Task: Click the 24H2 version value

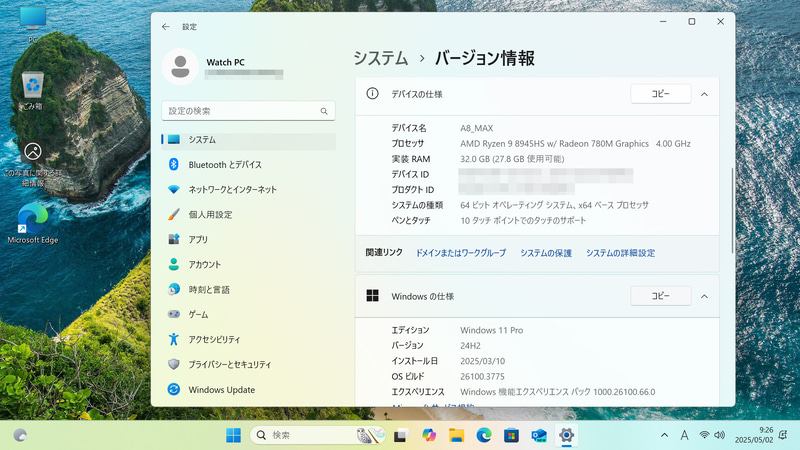Action: (470, 346)
